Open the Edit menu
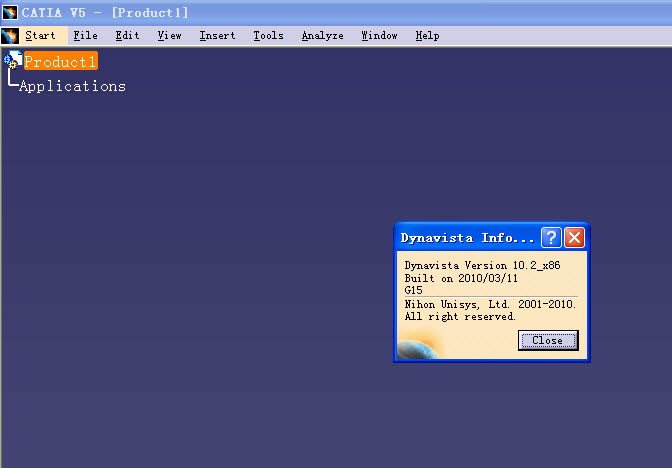Viewport: 672px width, 468px height. tap(127, 36)
